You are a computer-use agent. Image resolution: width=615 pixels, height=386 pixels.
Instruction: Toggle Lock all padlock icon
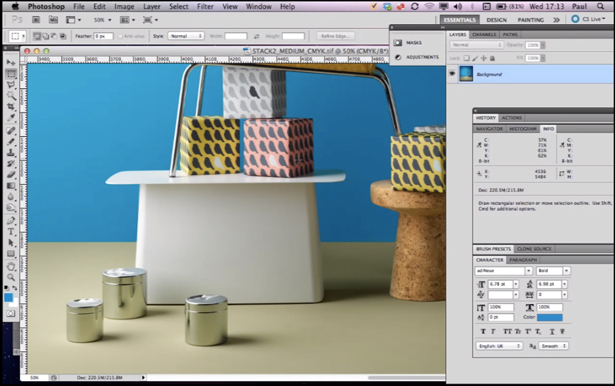pyautogui.click(x=492, y=58)
